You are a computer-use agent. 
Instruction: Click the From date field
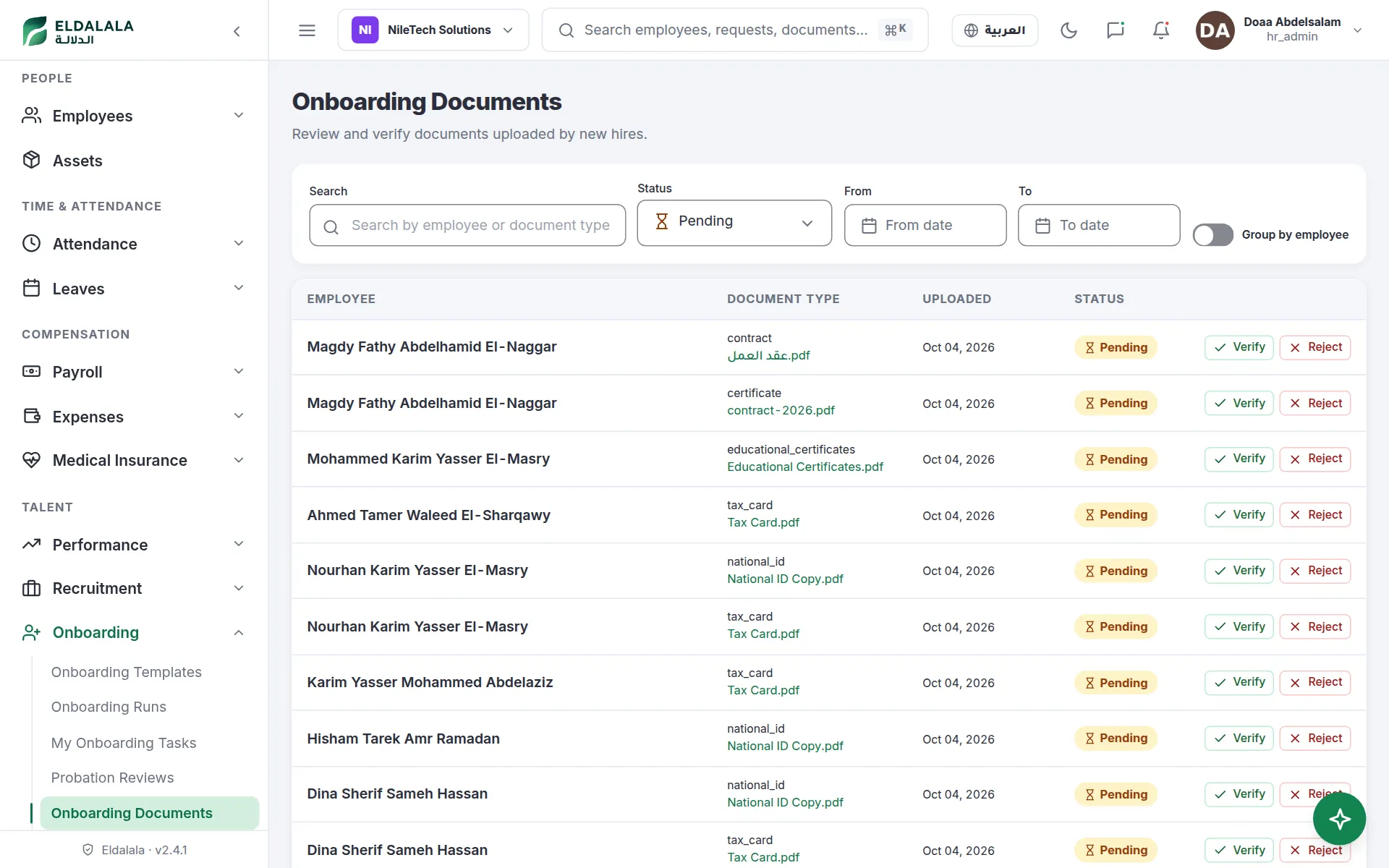tap(925, 225)
